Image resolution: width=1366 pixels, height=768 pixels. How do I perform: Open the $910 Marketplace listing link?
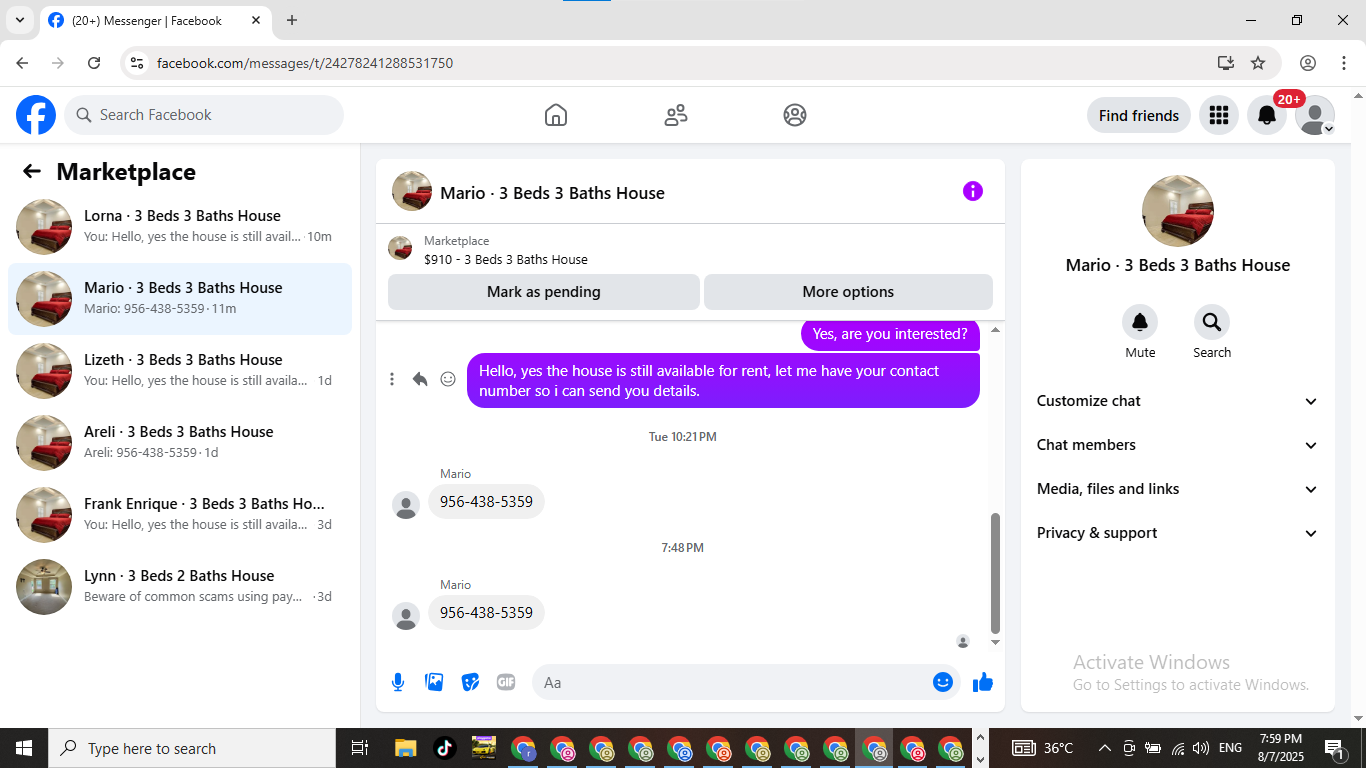(505, 259)
